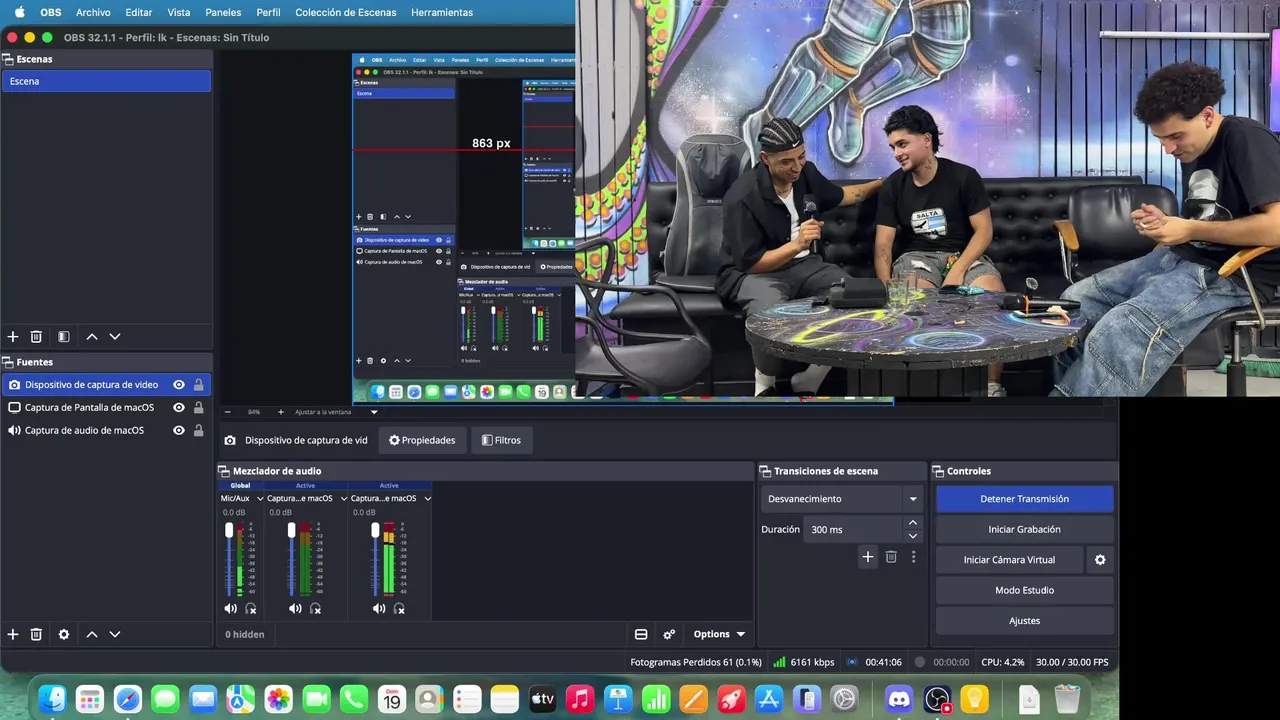
Task: Open the Apple menu
Action: (x=19, y=12)
